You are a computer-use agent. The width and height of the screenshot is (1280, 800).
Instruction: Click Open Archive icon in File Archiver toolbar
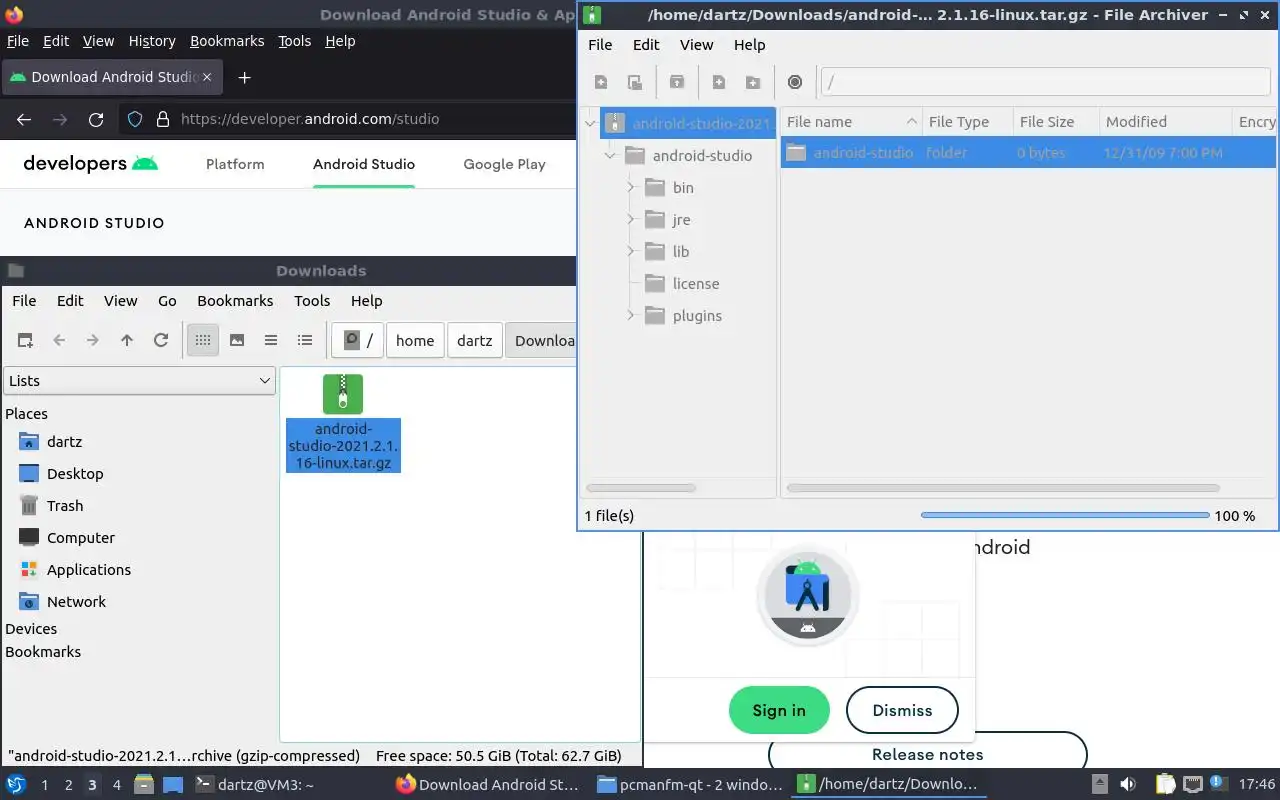(x=634, y=82)
